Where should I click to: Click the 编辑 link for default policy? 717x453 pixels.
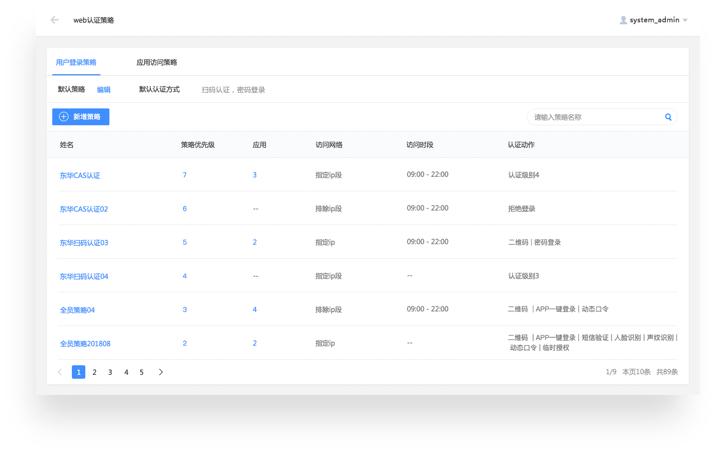(x=104, y=90)
